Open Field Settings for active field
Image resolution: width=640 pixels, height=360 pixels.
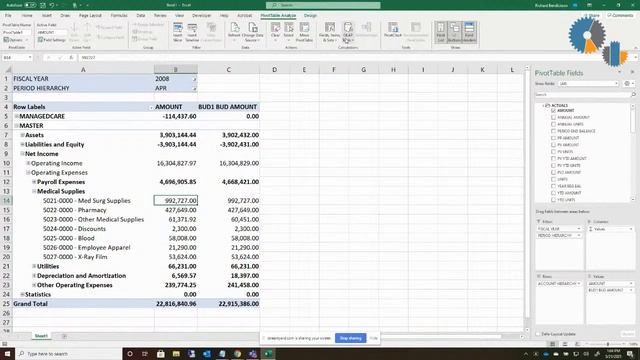click(x=52, y=40)
